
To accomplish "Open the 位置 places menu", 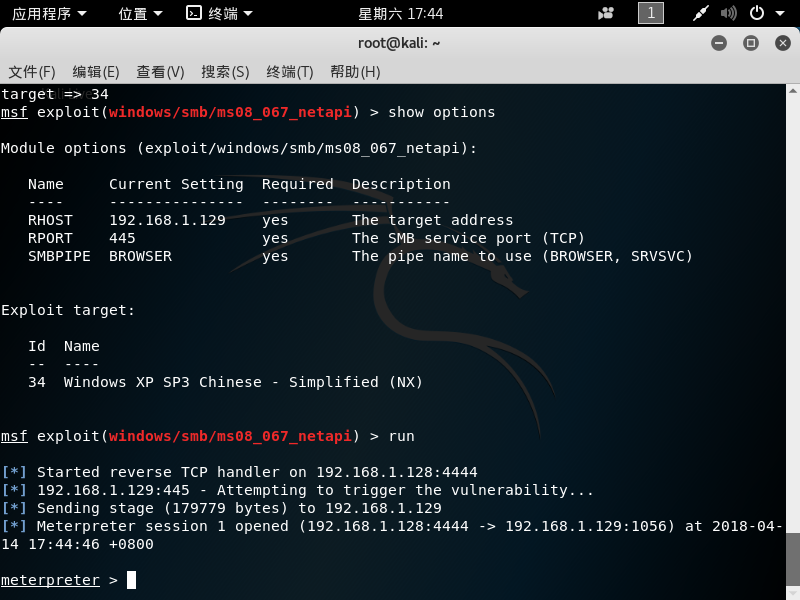I will click(x=140, y=13).
